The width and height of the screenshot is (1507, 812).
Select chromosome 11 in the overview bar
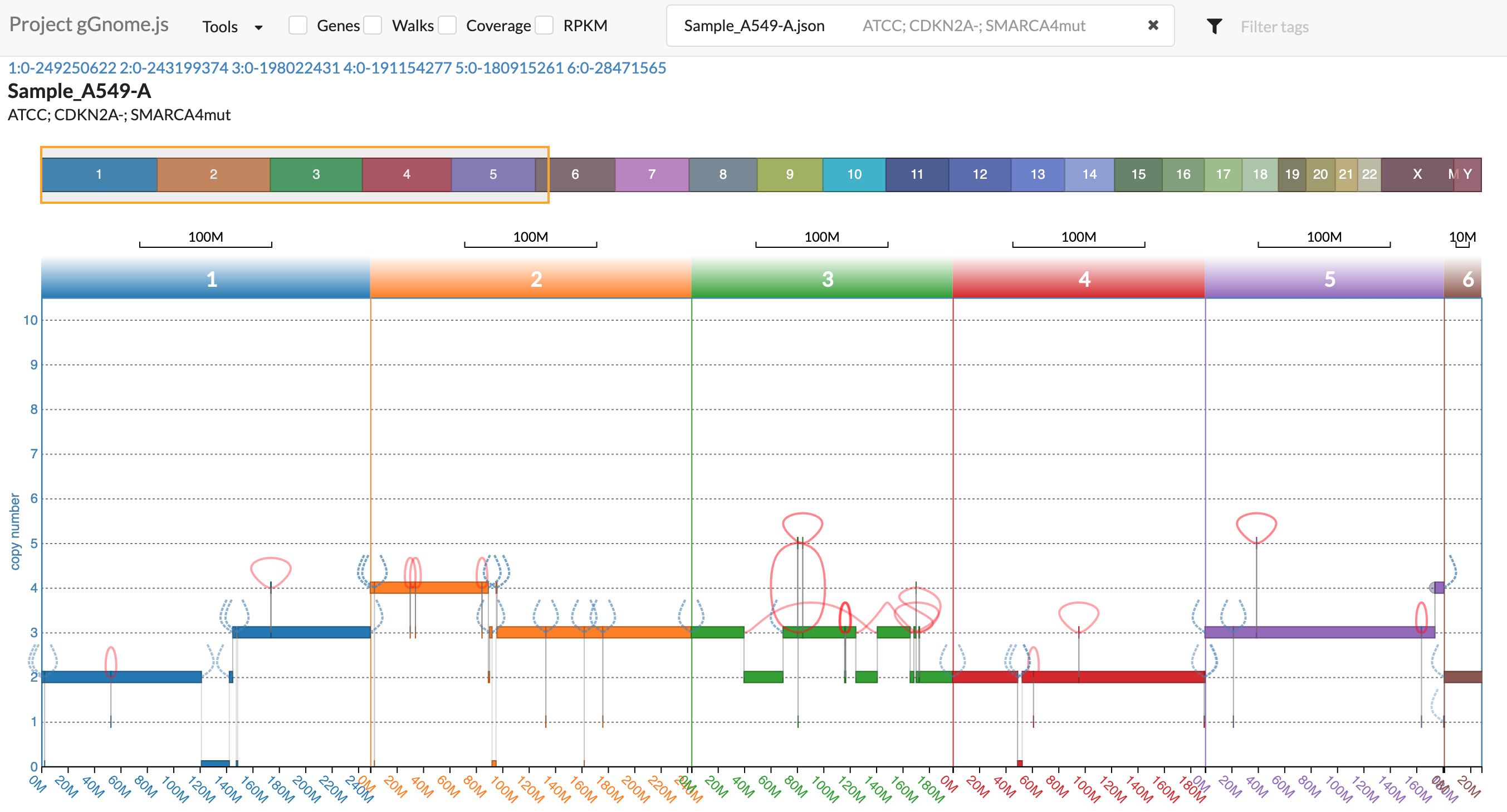point(917,174)
